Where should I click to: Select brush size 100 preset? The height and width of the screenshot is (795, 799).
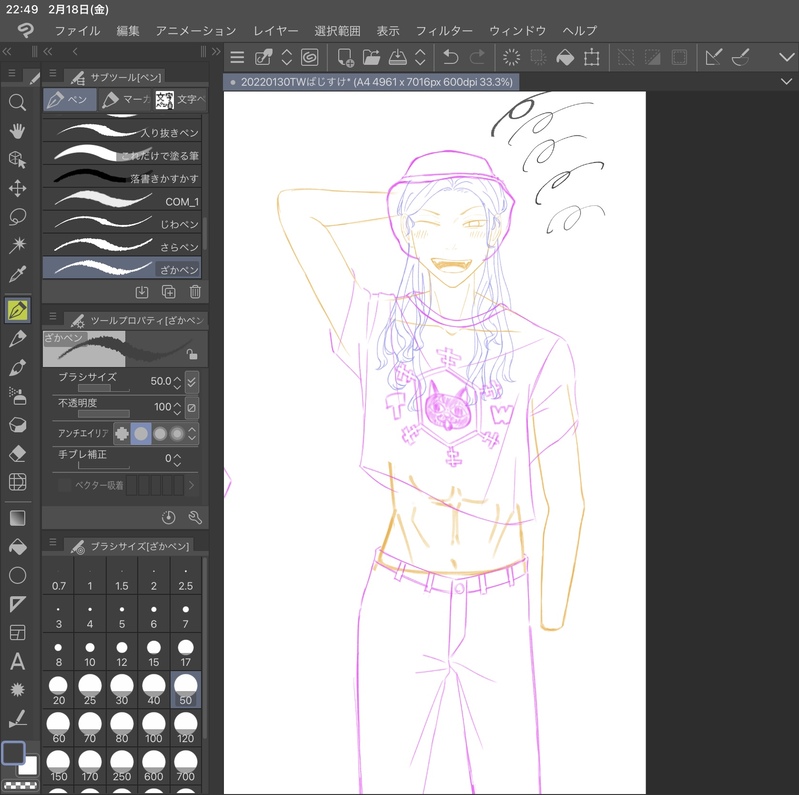(153, 728)
